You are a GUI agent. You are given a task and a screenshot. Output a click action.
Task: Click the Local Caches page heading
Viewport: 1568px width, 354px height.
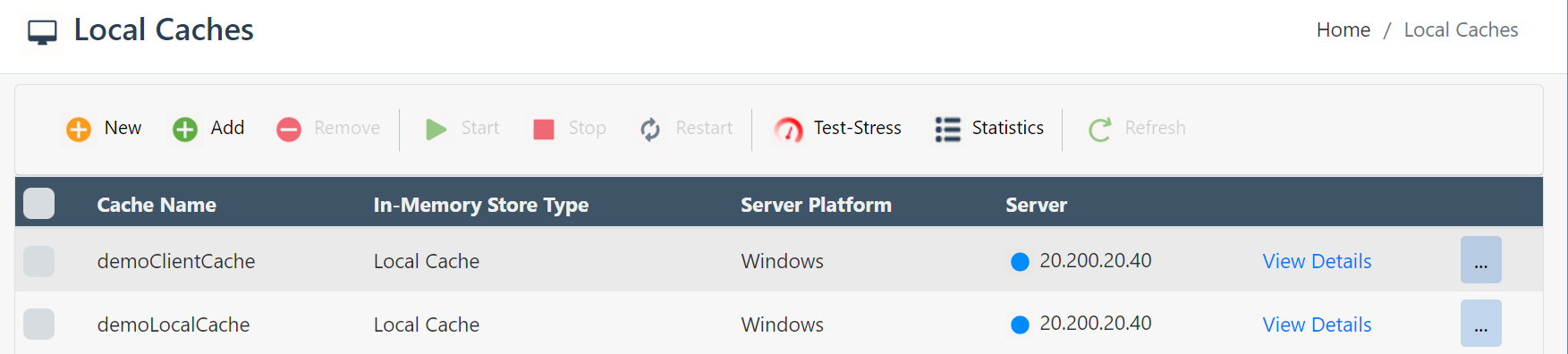pos(164,29)
